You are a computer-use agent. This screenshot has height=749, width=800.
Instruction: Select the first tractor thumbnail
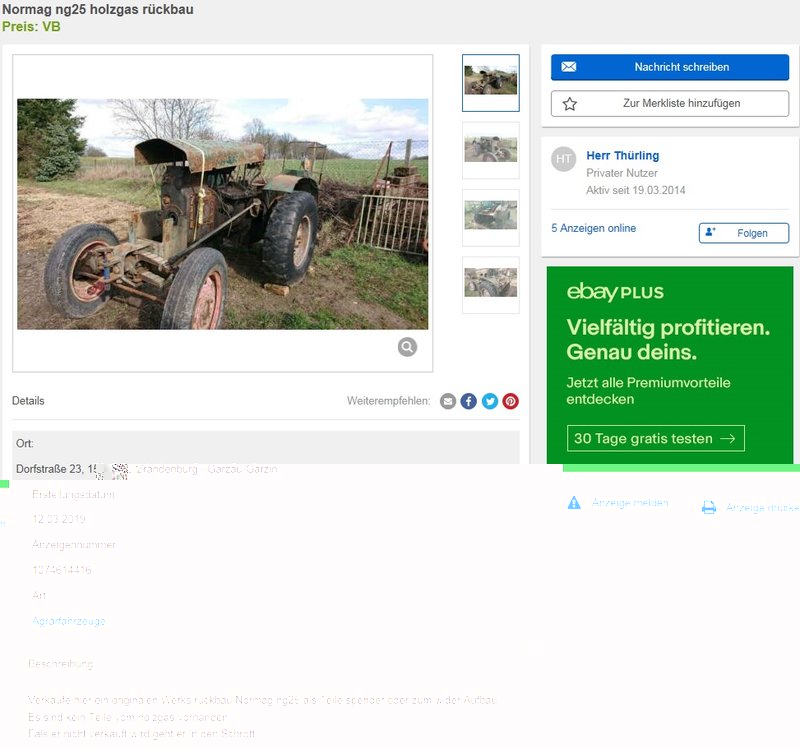click(490, 82)
